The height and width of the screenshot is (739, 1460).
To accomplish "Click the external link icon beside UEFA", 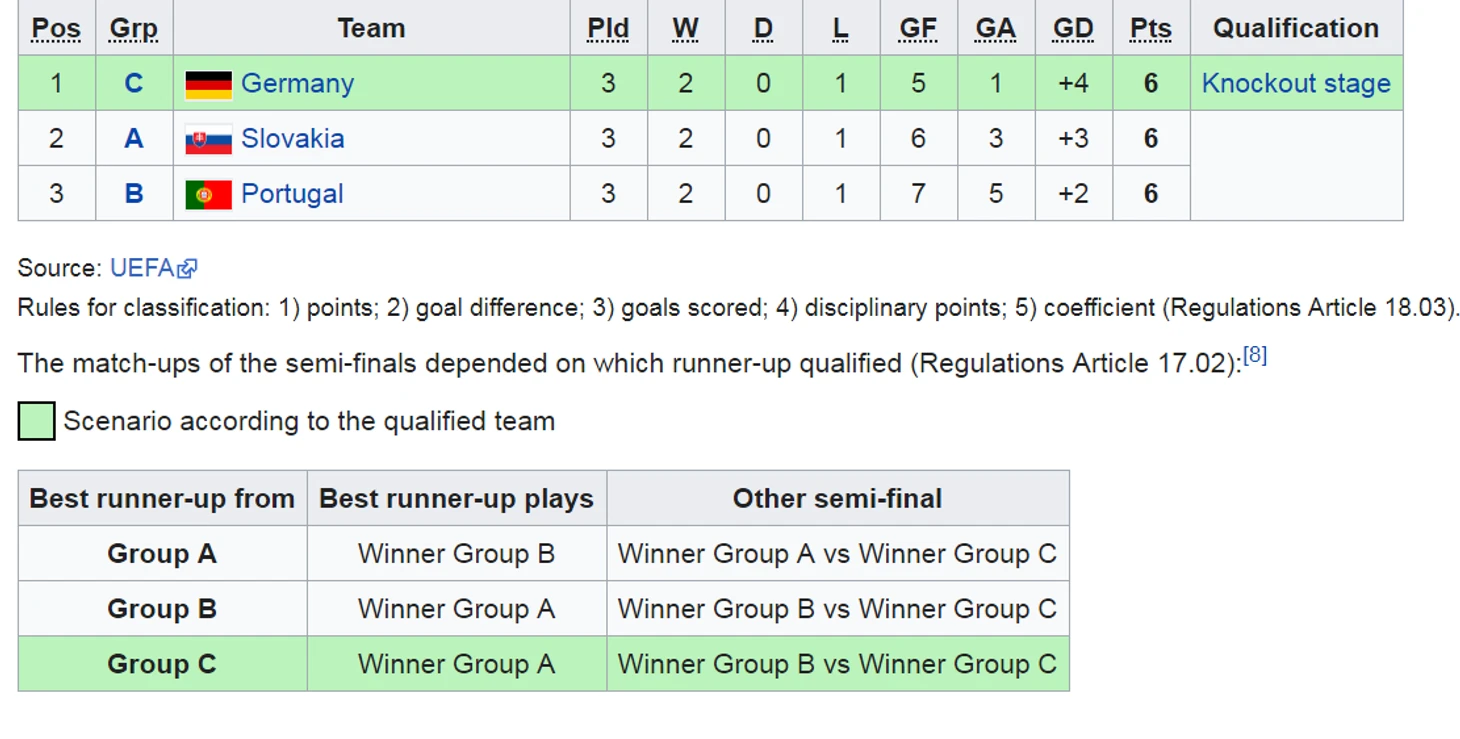I will [x=188, y=268].
